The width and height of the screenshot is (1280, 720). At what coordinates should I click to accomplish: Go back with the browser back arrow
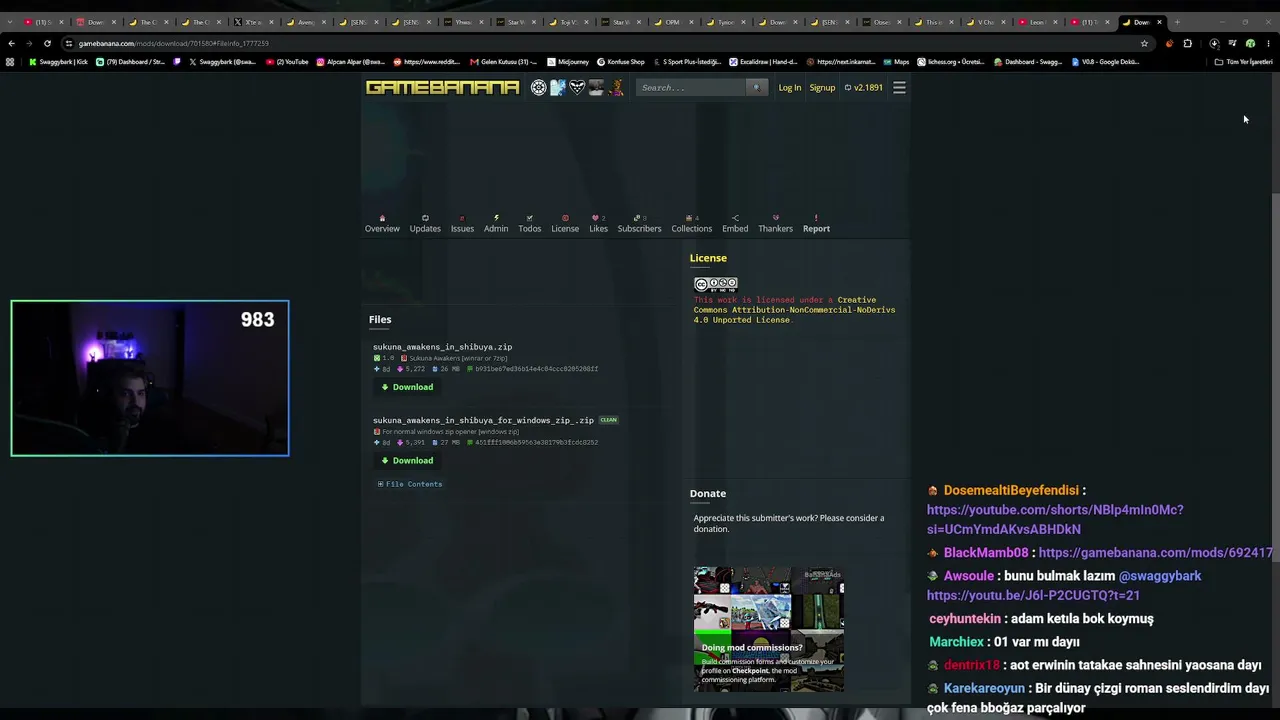click(x=11, y=43)
